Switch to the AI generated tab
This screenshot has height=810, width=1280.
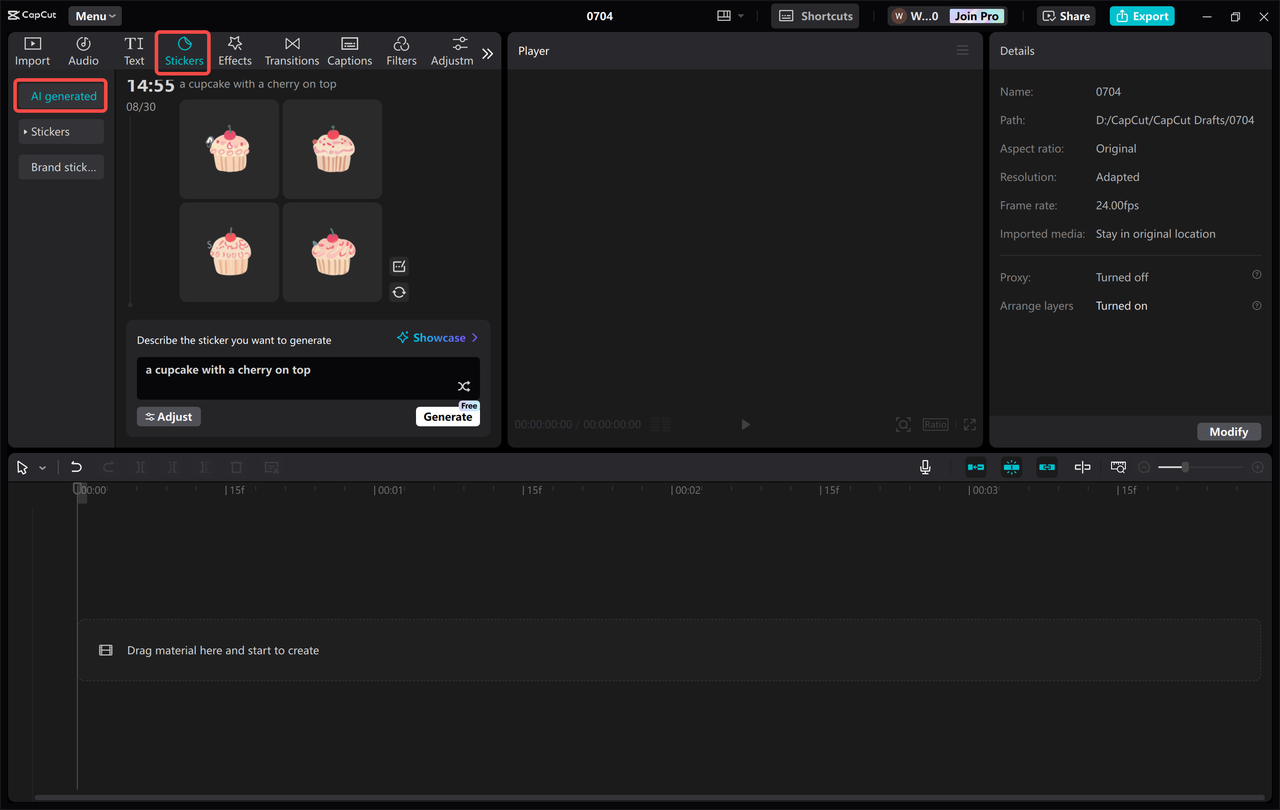(60, 95)
